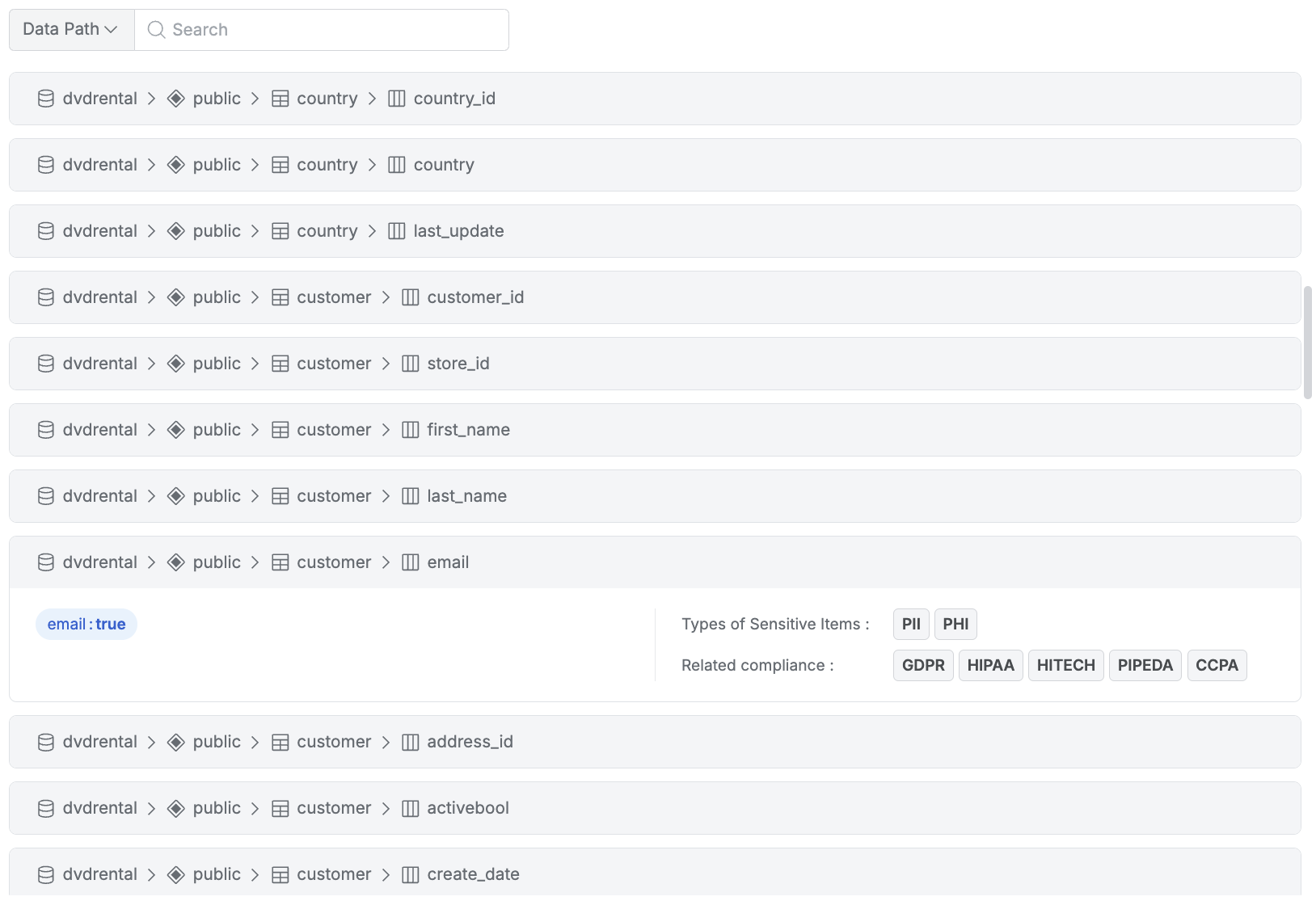Click the PII sensitive type badge

[911, 625]
